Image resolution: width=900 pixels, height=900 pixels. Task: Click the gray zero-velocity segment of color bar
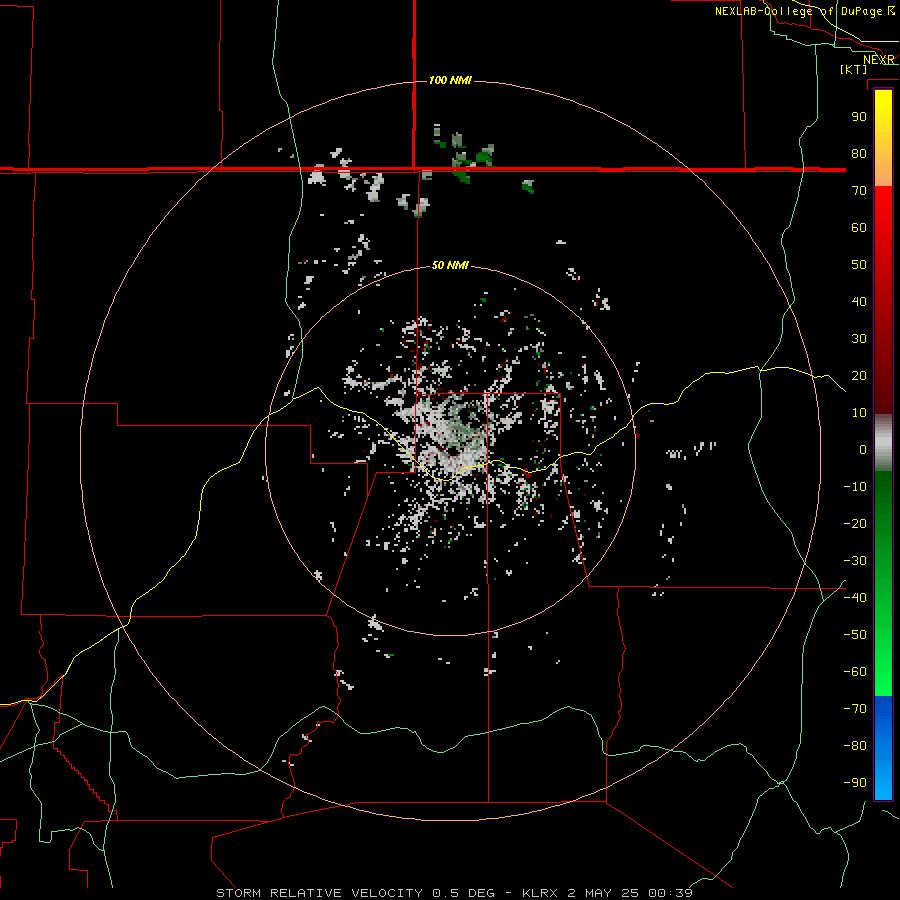(x=883, y=443)
